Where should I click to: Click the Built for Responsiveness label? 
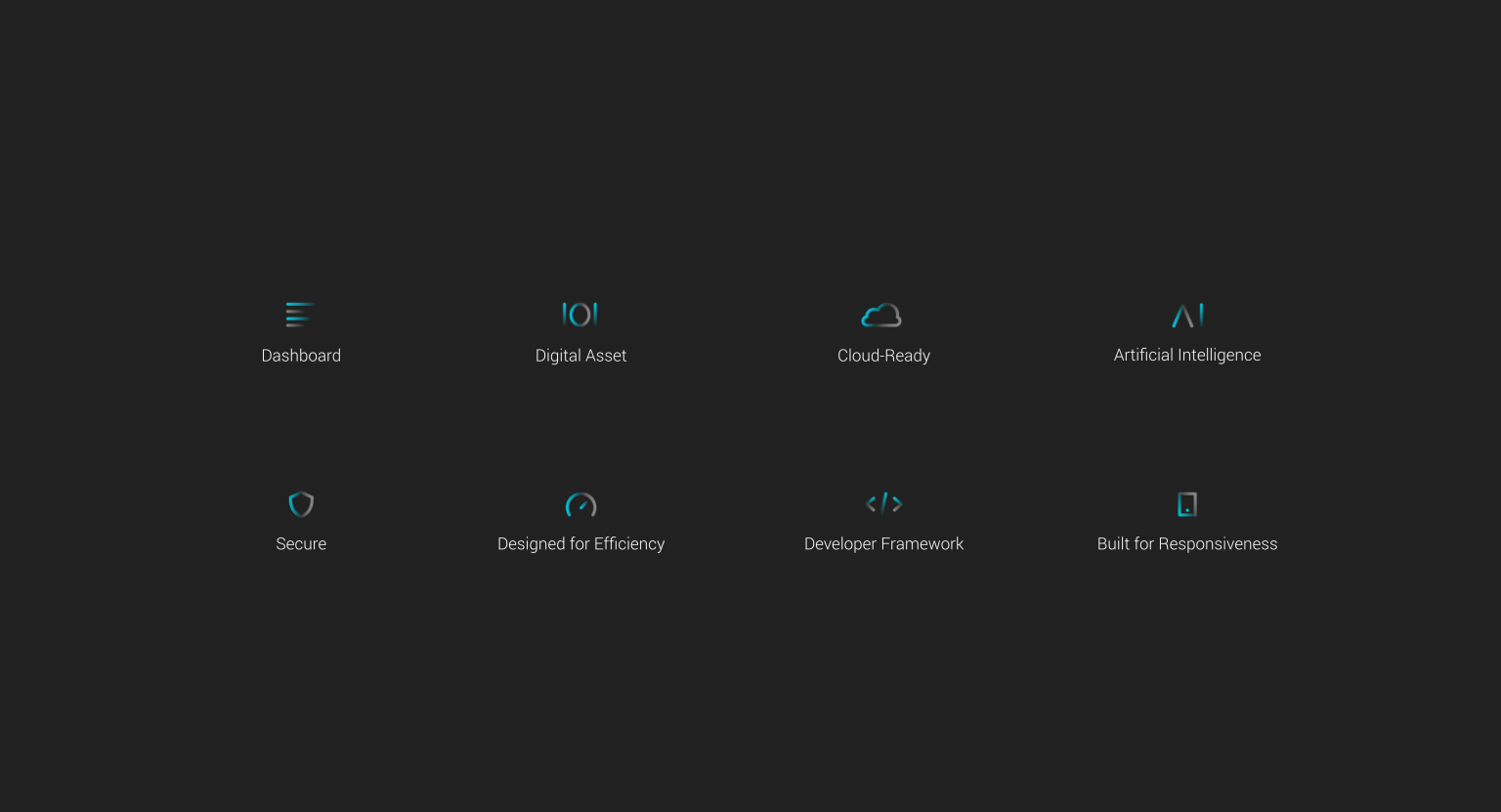[x=1187, y=543]
